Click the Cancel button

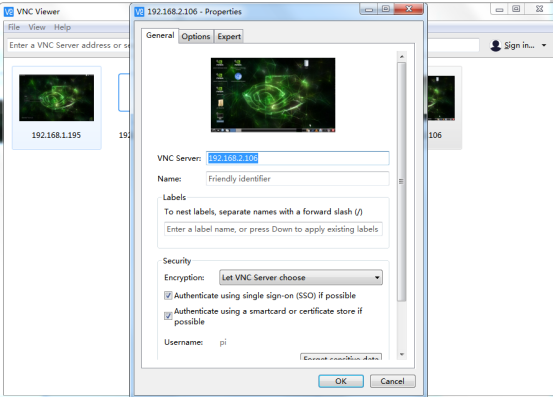[393, 381]
